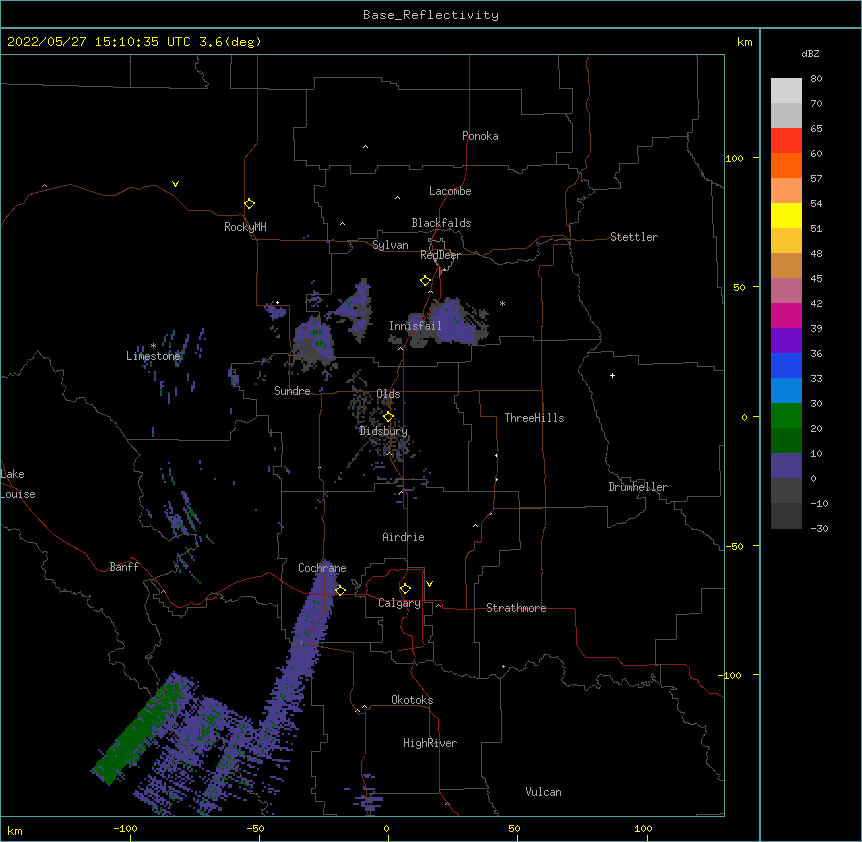The width and height of the screenshot is (862, 842).
Task: Click the Sundre label
Action: (292, 391)
